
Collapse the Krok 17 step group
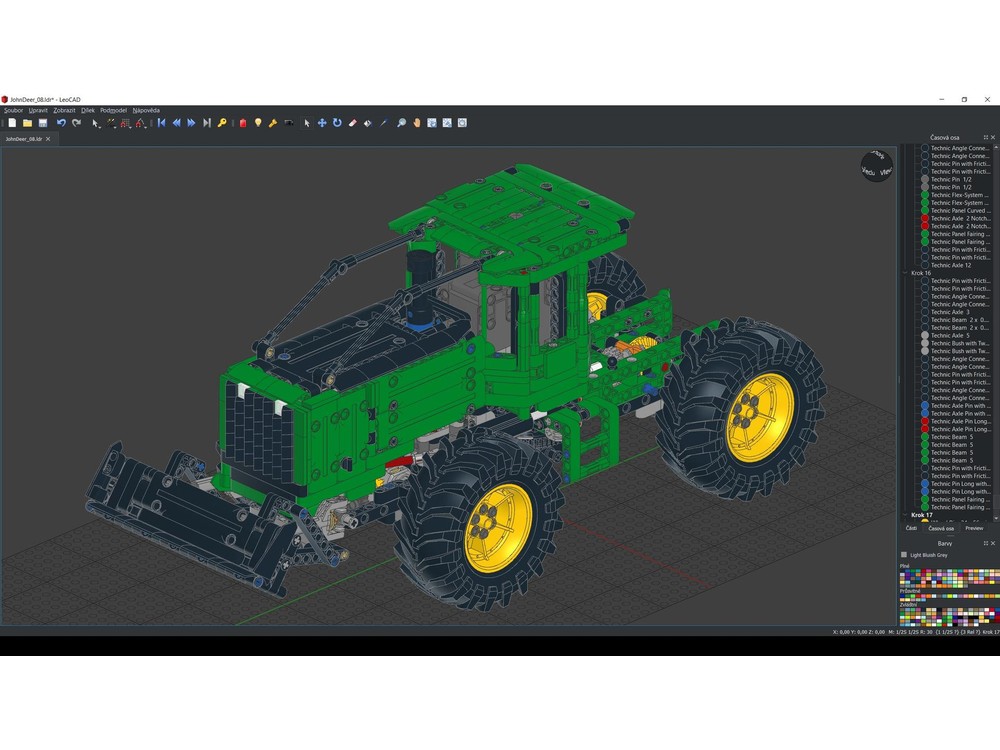(x=906, y=514)
